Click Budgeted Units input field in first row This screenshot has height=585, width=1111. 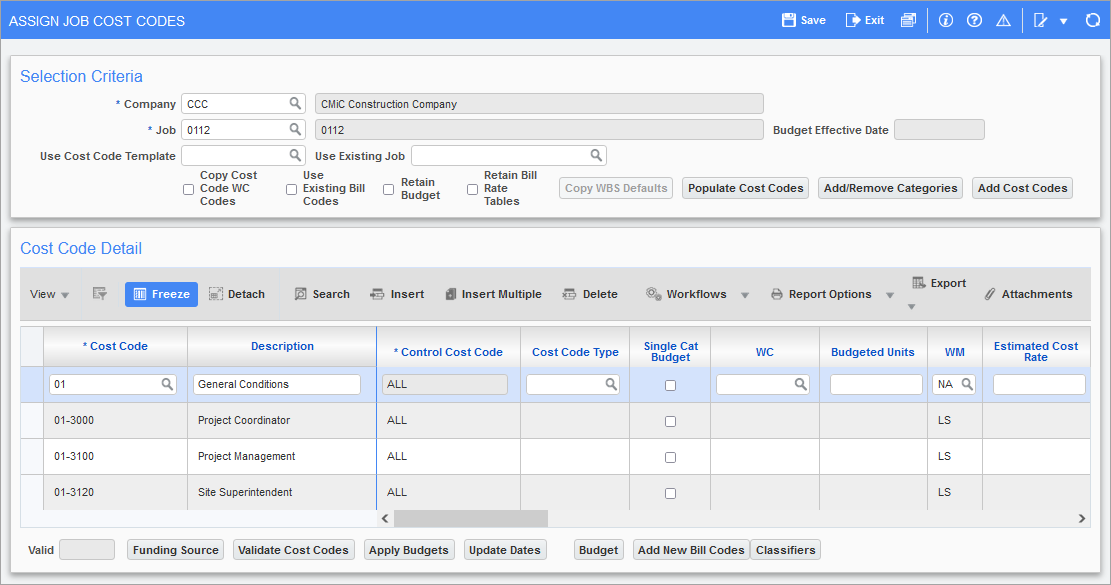pos(876,384)
